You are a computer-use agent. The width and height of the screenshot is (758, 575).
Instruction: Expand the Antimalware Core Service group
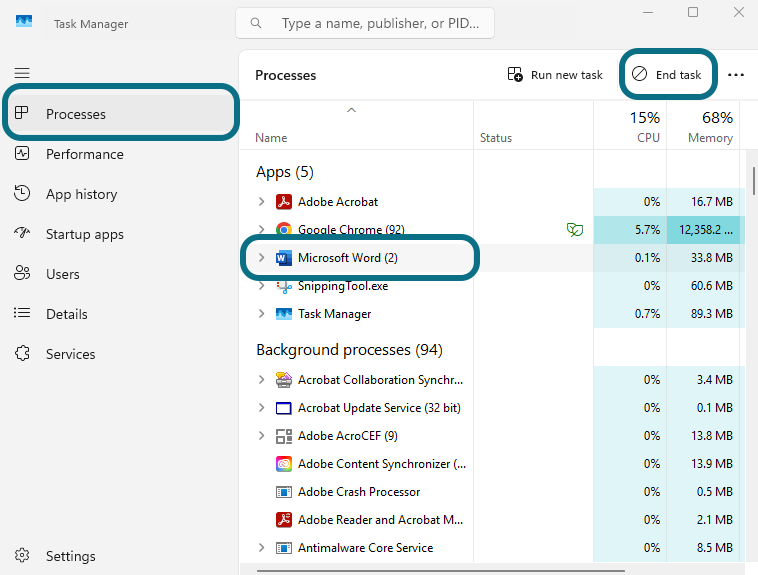262,548
